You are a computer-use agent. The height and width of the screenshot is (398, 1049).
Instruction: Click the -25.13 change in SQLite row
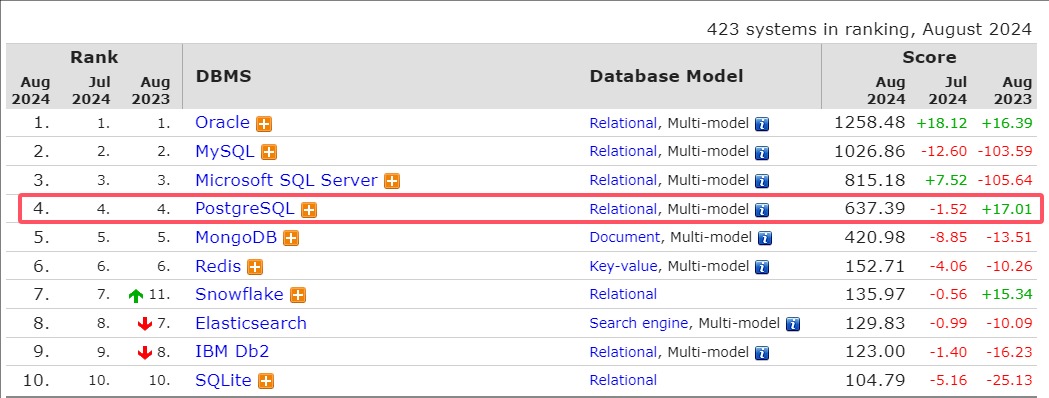[x=1009, y=381]
